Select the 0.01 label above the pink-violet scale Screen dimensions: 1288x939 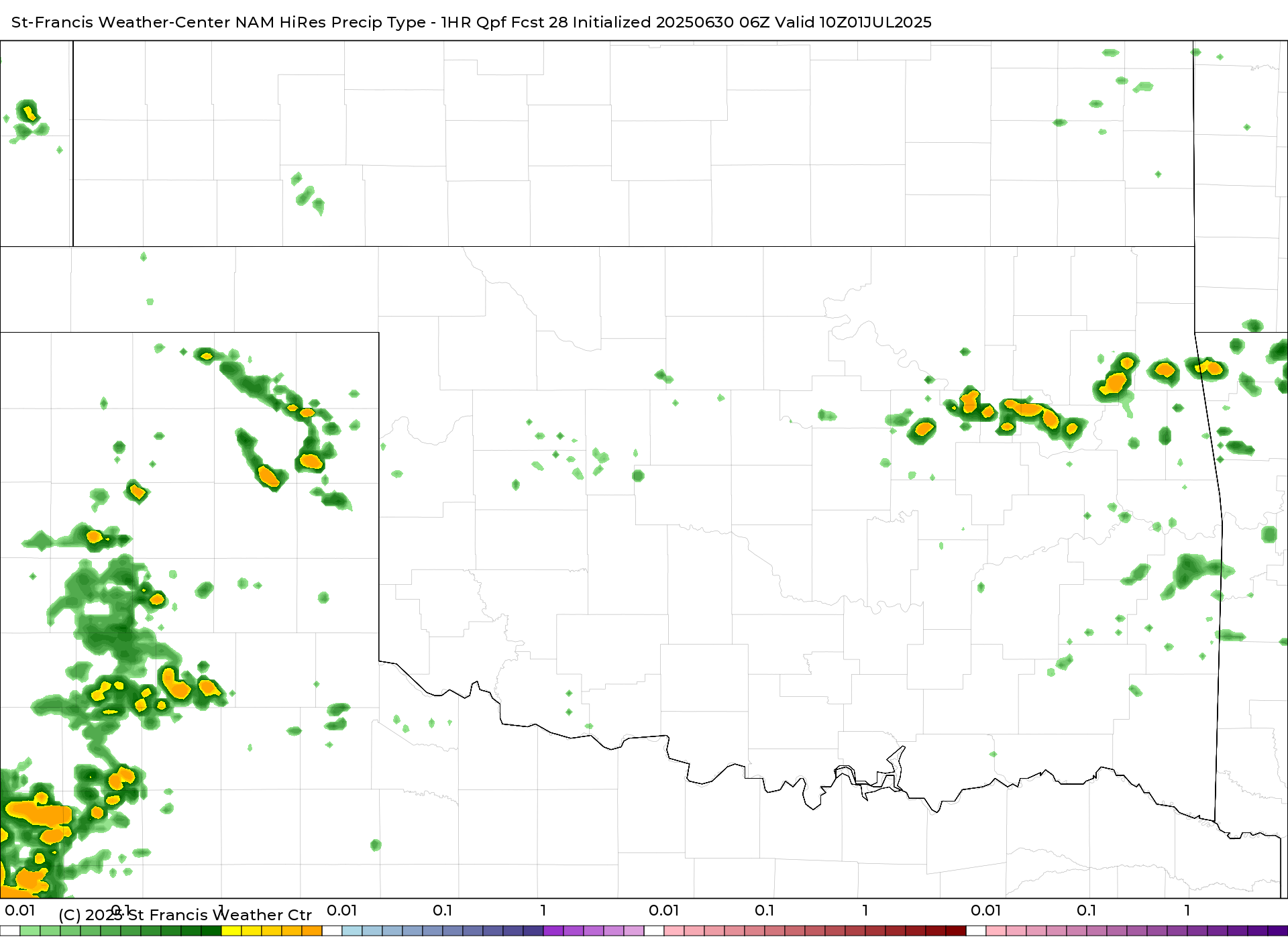tap(985, 910)
